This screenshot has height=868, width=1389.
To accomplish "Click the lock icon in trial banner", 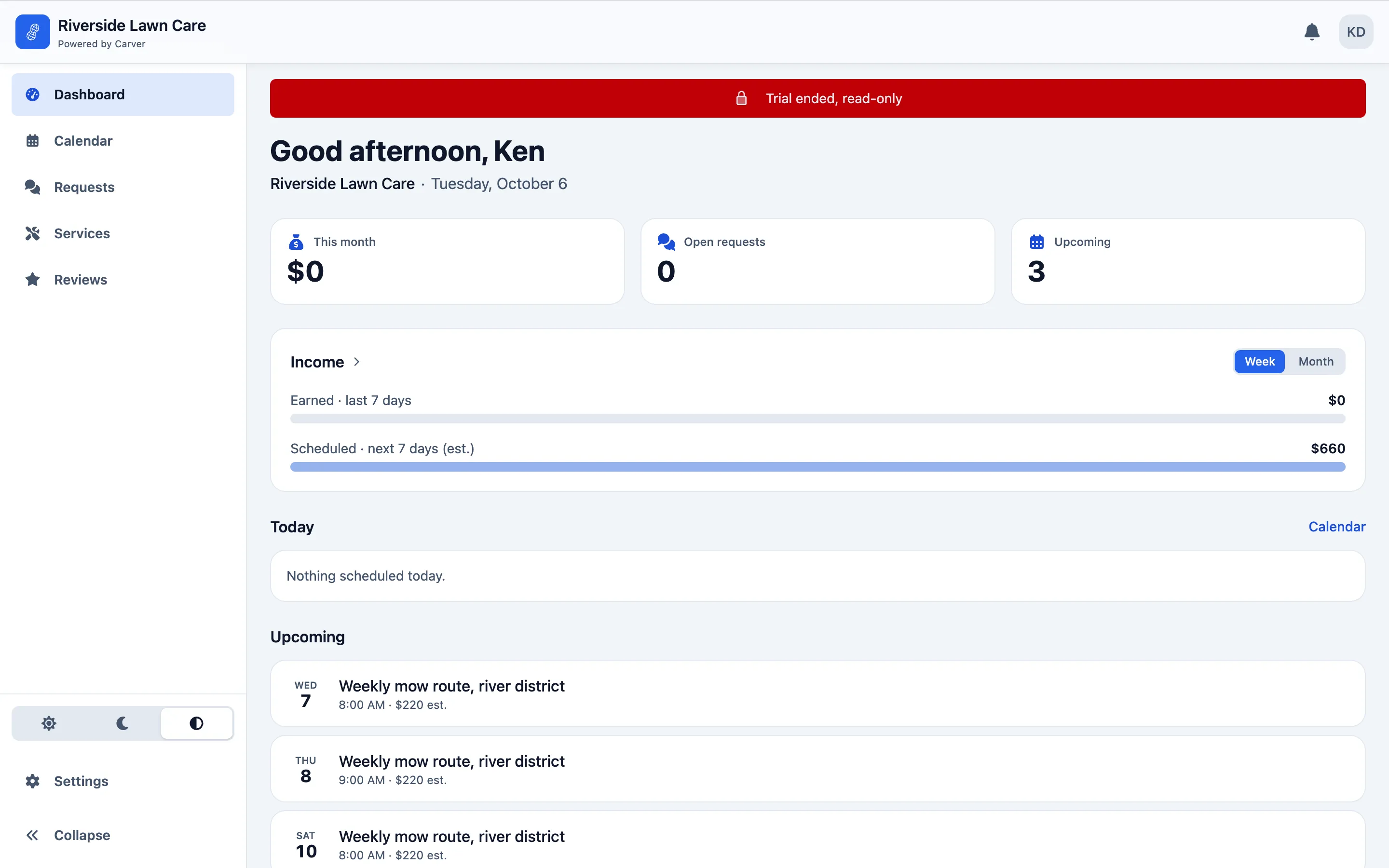I will coord(742,98).
